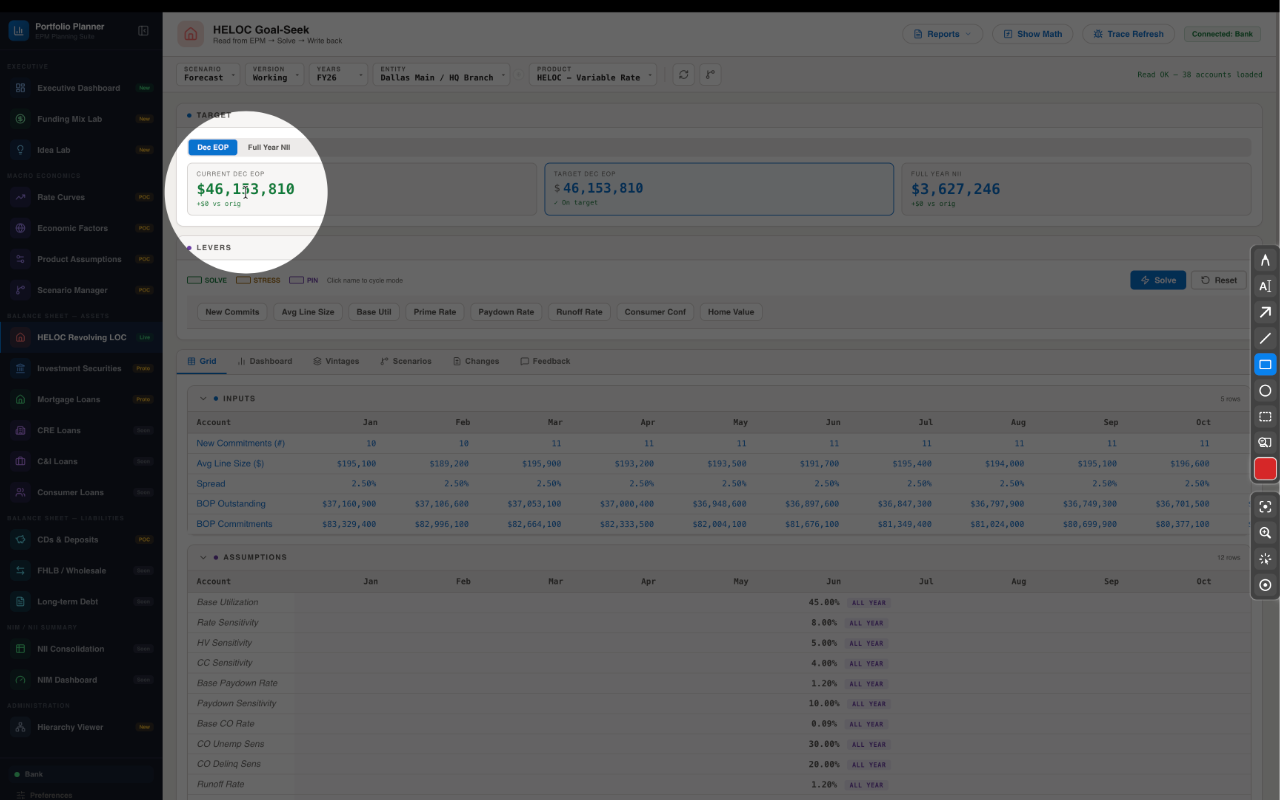Toggle the Consumer Conf lever
The width and height of the screenshot is (1280, 800).
[656, 312]
